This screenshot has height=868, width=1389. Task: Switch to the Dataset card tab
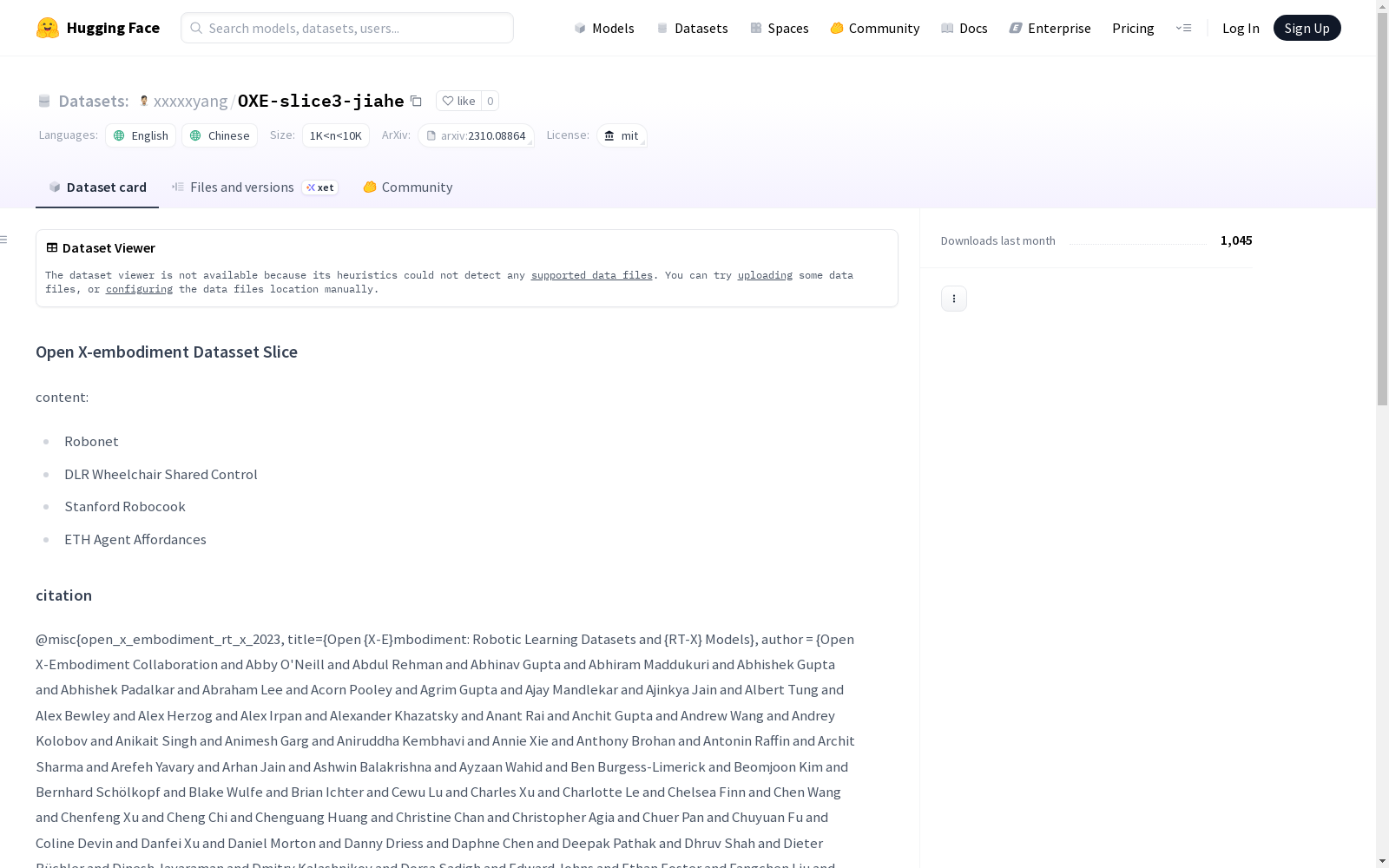[x=97, y=187]
